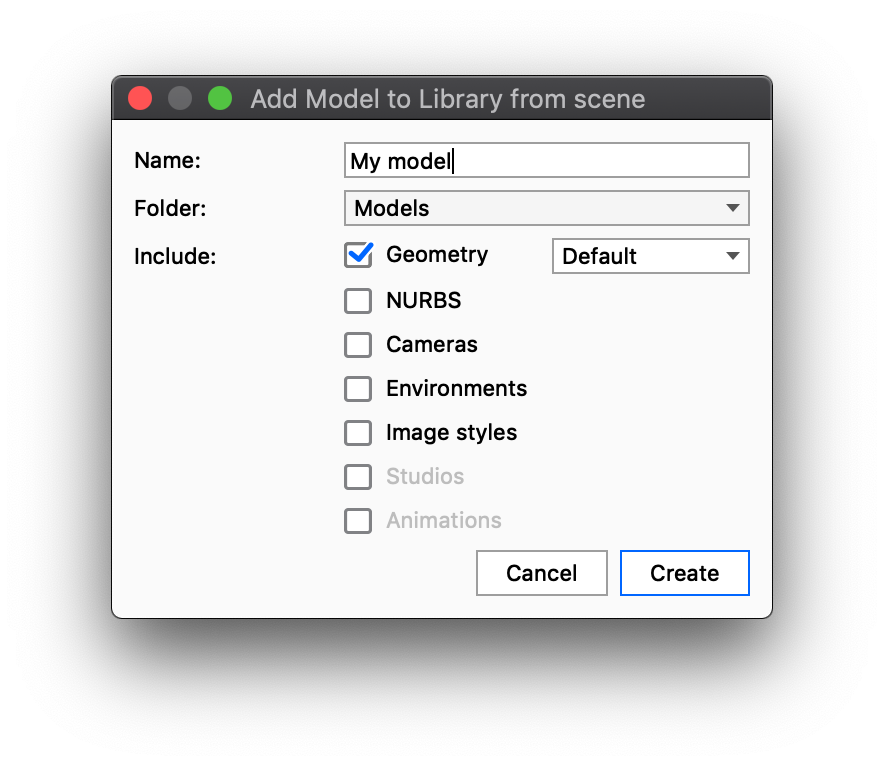The image size is (884, 766).
Task: Click the dialog title bar text
Action: (x=447, y=99)
